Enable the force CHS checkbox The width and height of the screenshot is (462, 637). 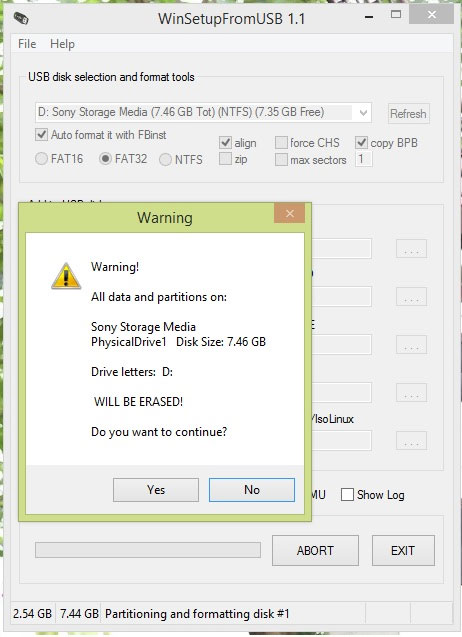tap(281, 143)
